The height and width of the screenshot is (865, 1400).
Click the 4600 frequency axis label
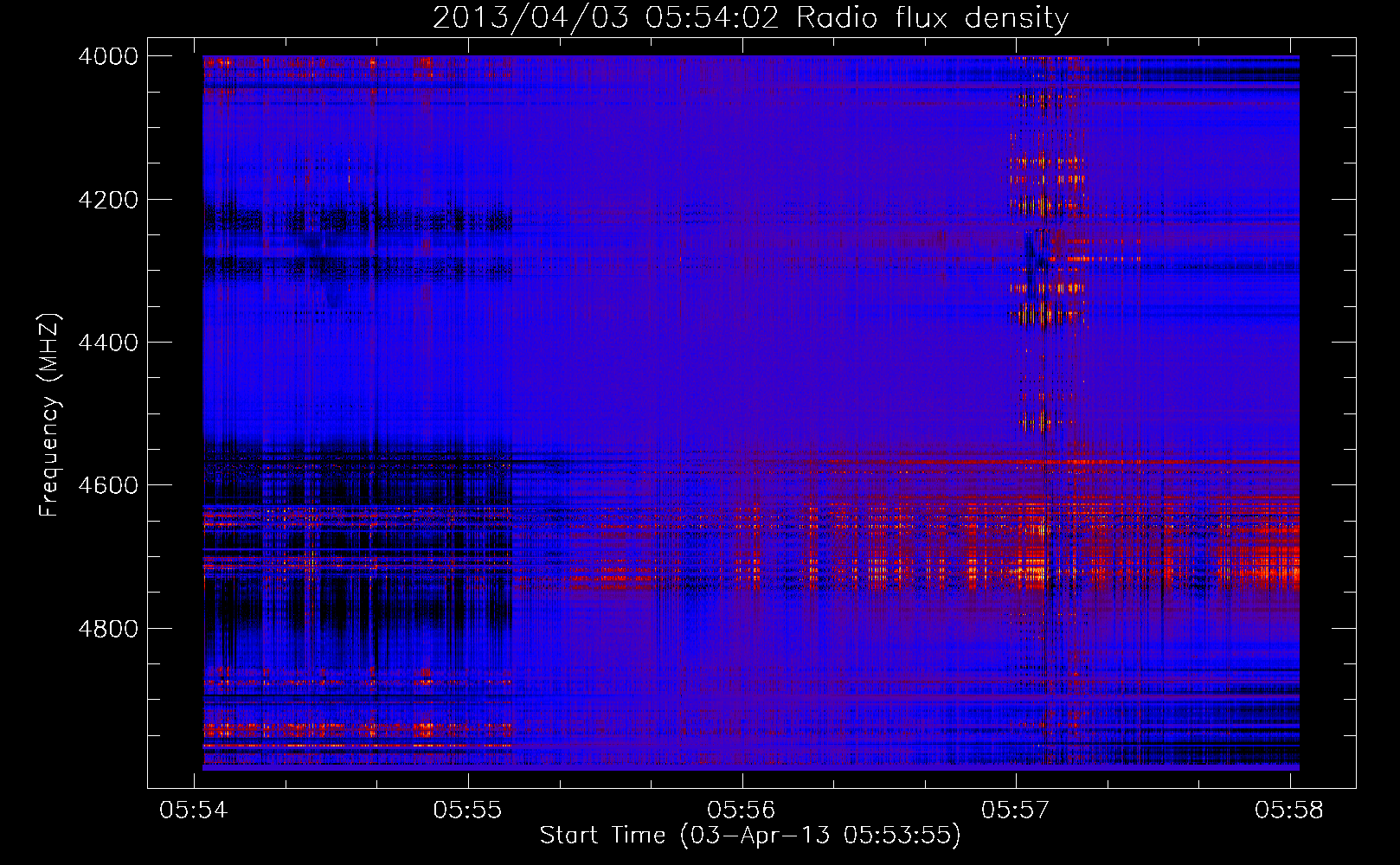(108, 485)
